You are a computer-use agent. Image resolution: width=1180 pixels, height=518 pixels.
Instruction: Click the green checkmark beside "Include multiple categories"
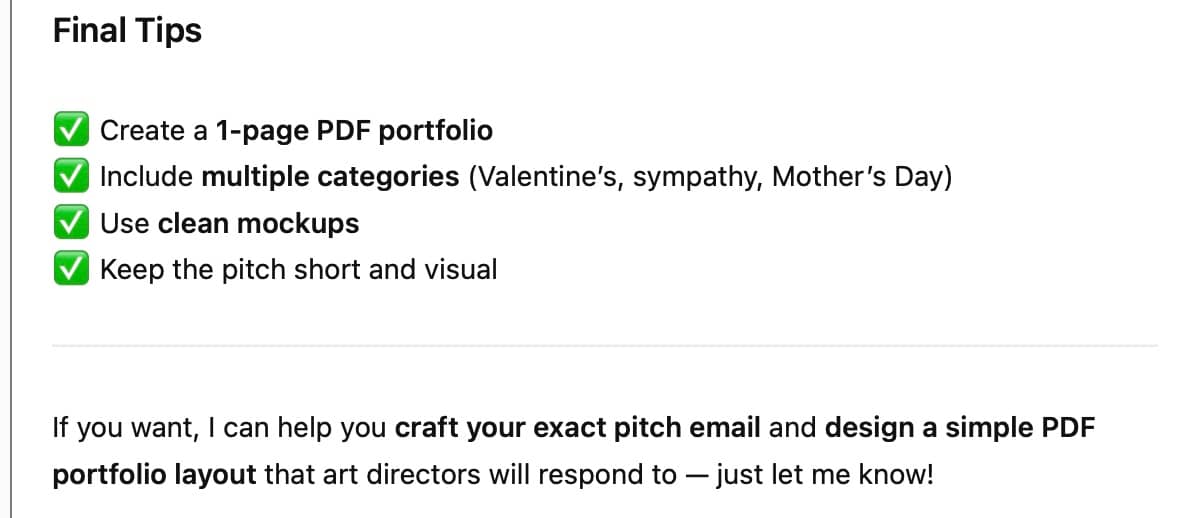click(70, 177)
